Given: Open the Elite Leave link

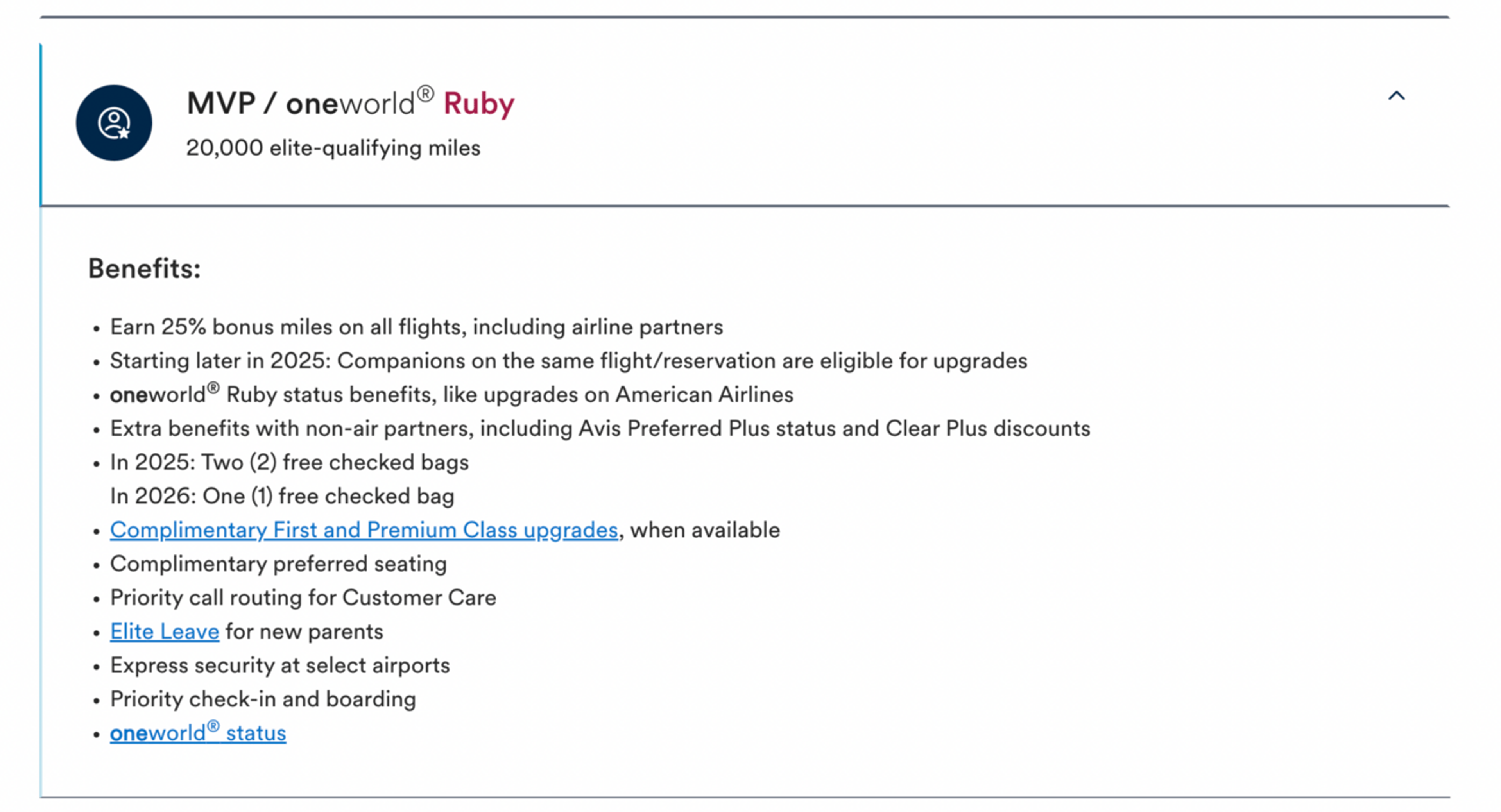Looking at the screenshot, I should pyautogui.click(x=164, y=631).
